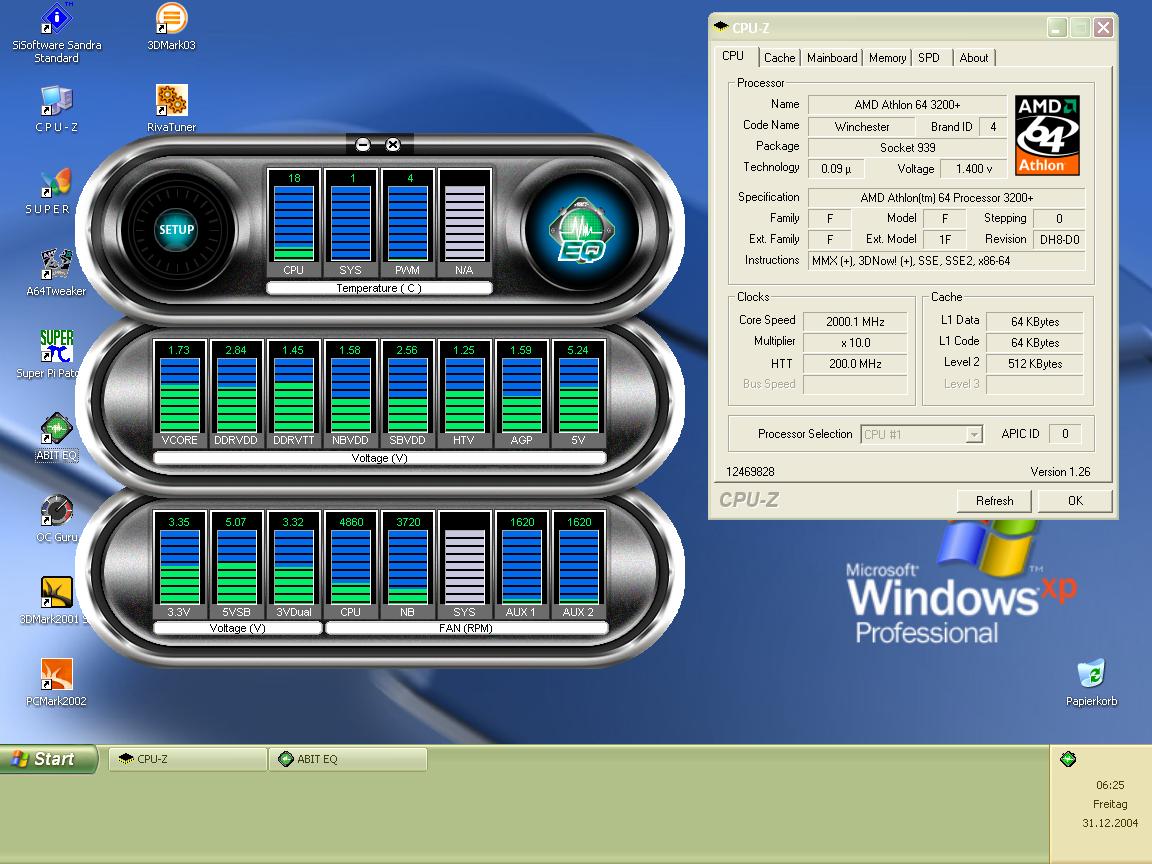
Task: Open the A64Tweaker desktop shortcut
Action: [56, 265]
